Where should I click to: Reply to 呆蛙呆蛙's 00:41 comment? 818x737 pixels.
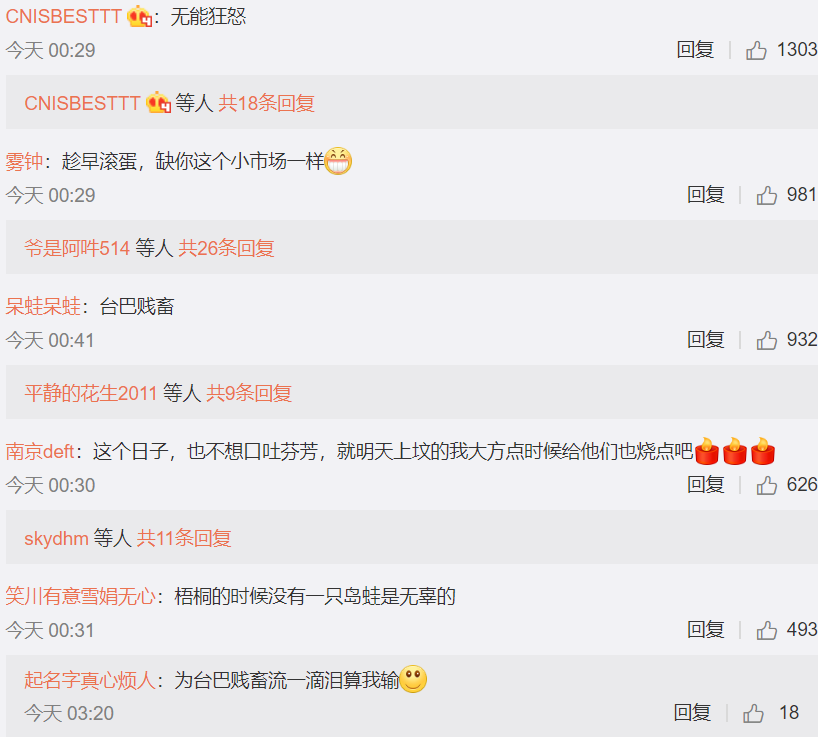click(705, 340)
